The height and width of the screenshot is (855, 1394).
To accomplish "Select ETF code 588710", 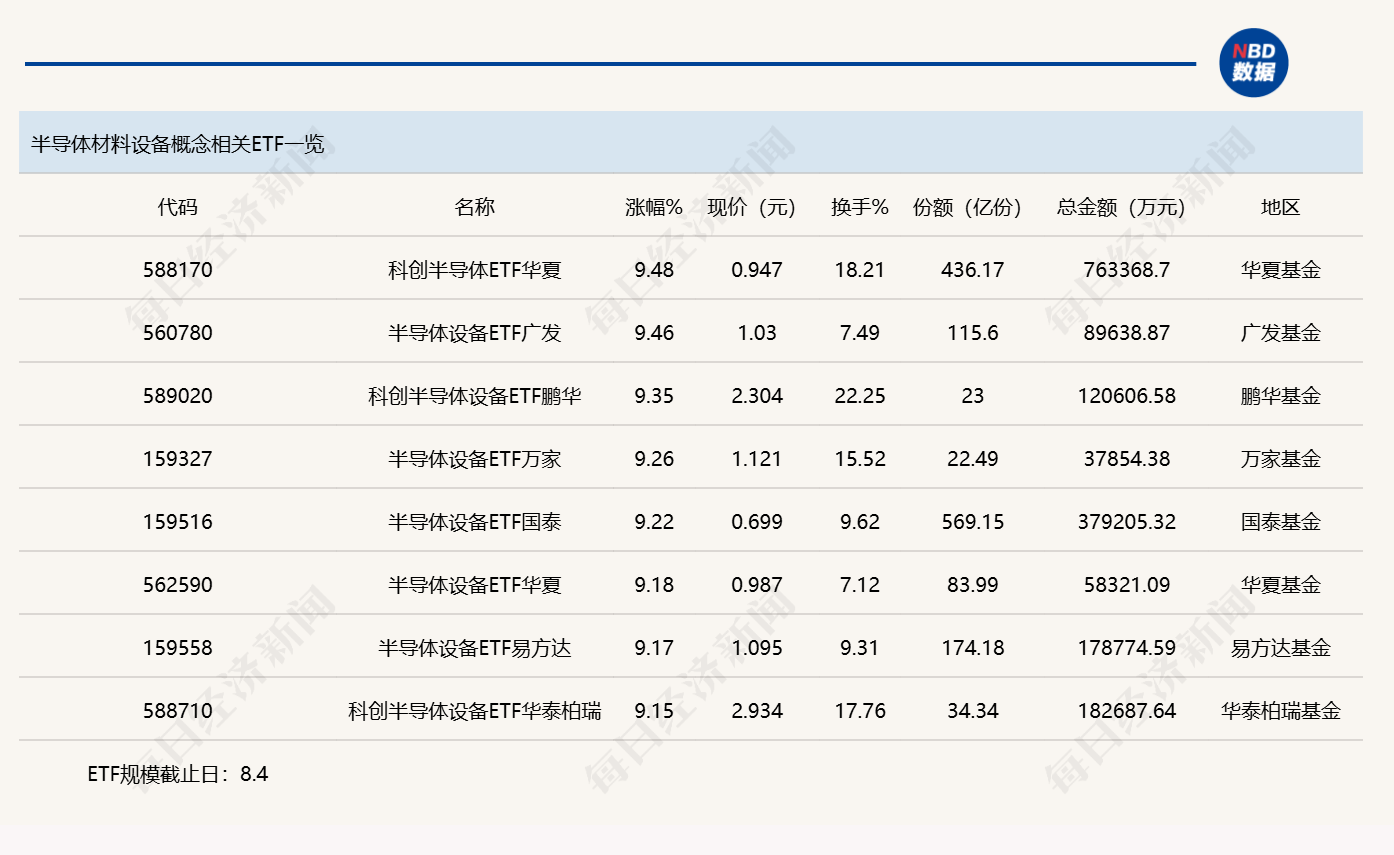I will click(178, 711).
